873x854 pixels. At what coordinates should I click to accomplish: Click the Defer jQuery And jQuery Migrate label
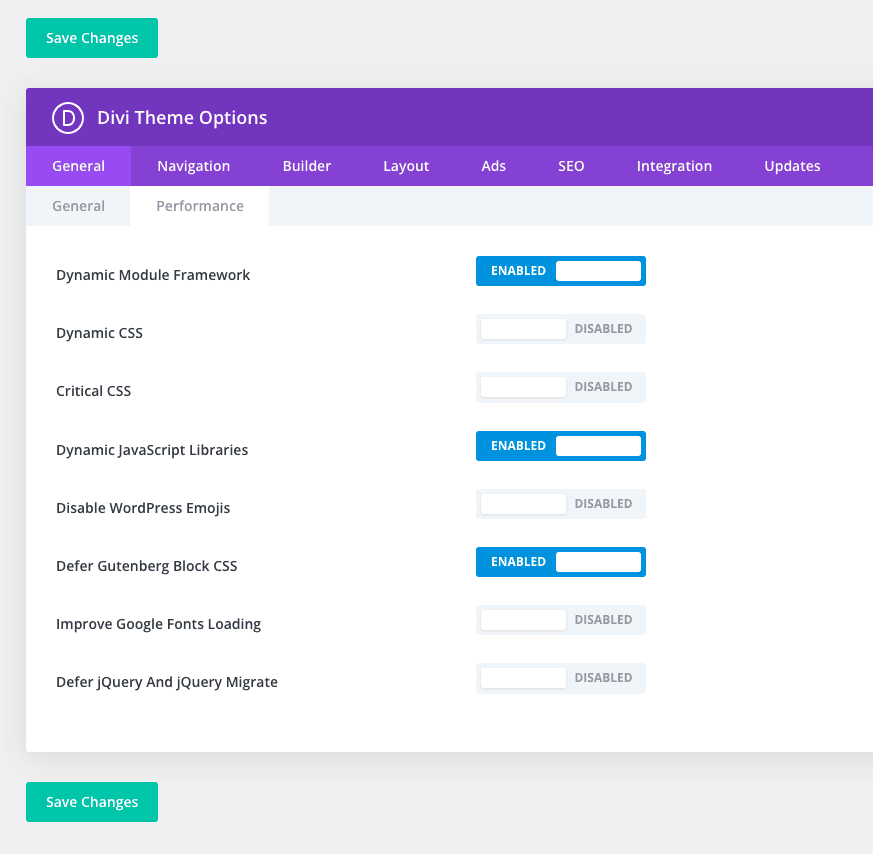point(167,682)
